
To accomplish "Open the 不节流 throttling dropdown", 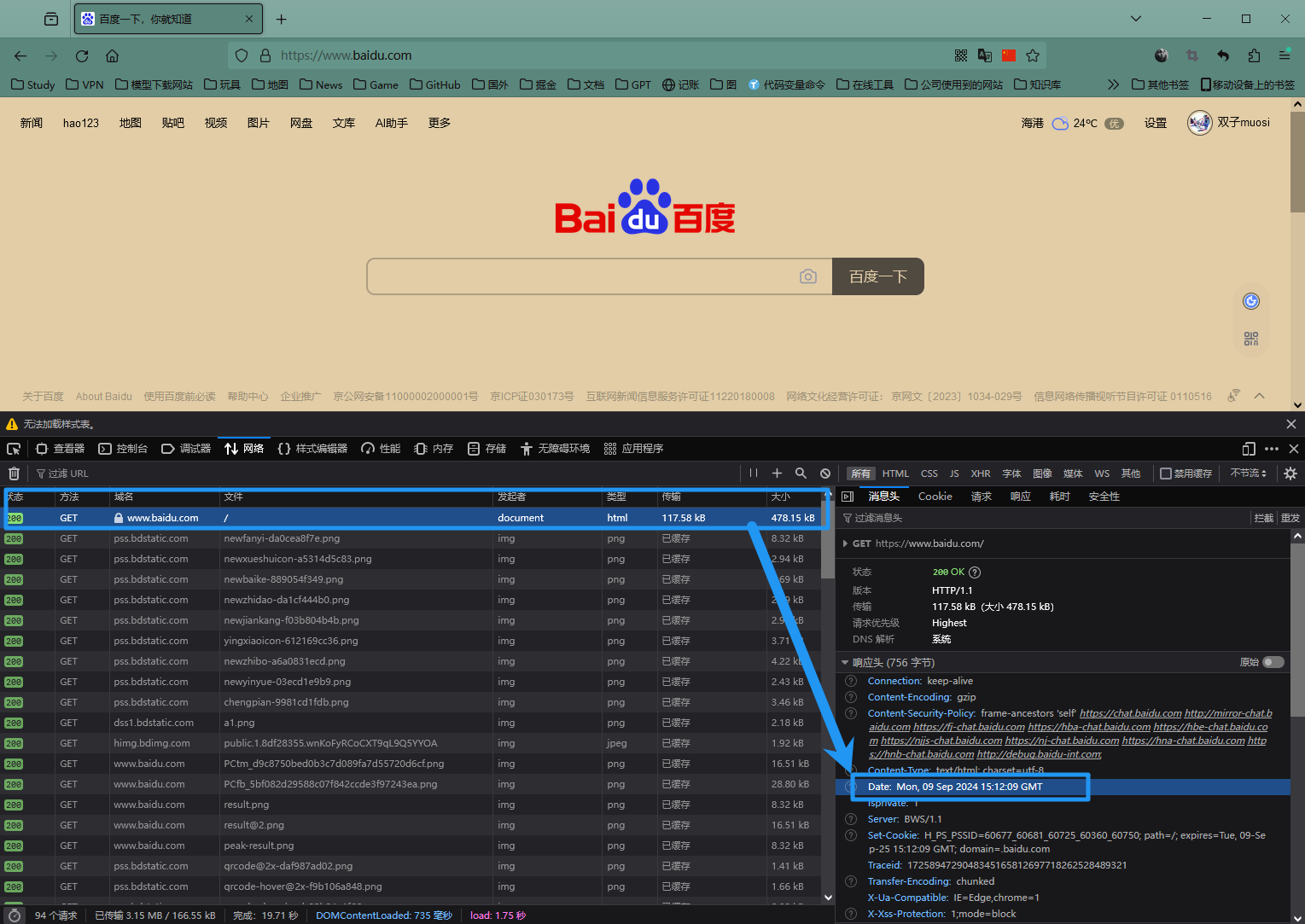I will [1249, 473].
